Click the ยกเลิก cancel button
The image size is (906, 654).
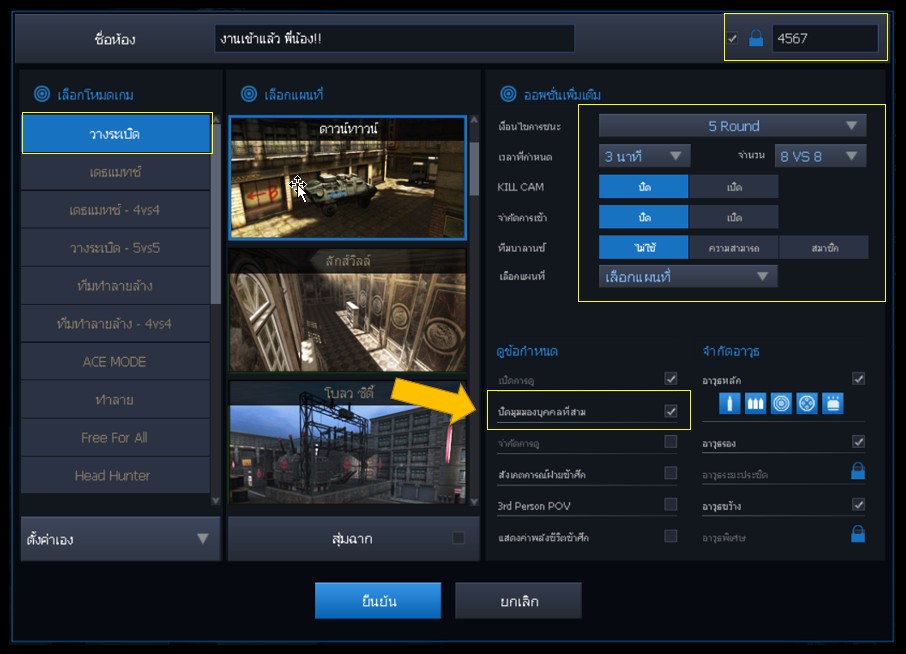[518, 601]
